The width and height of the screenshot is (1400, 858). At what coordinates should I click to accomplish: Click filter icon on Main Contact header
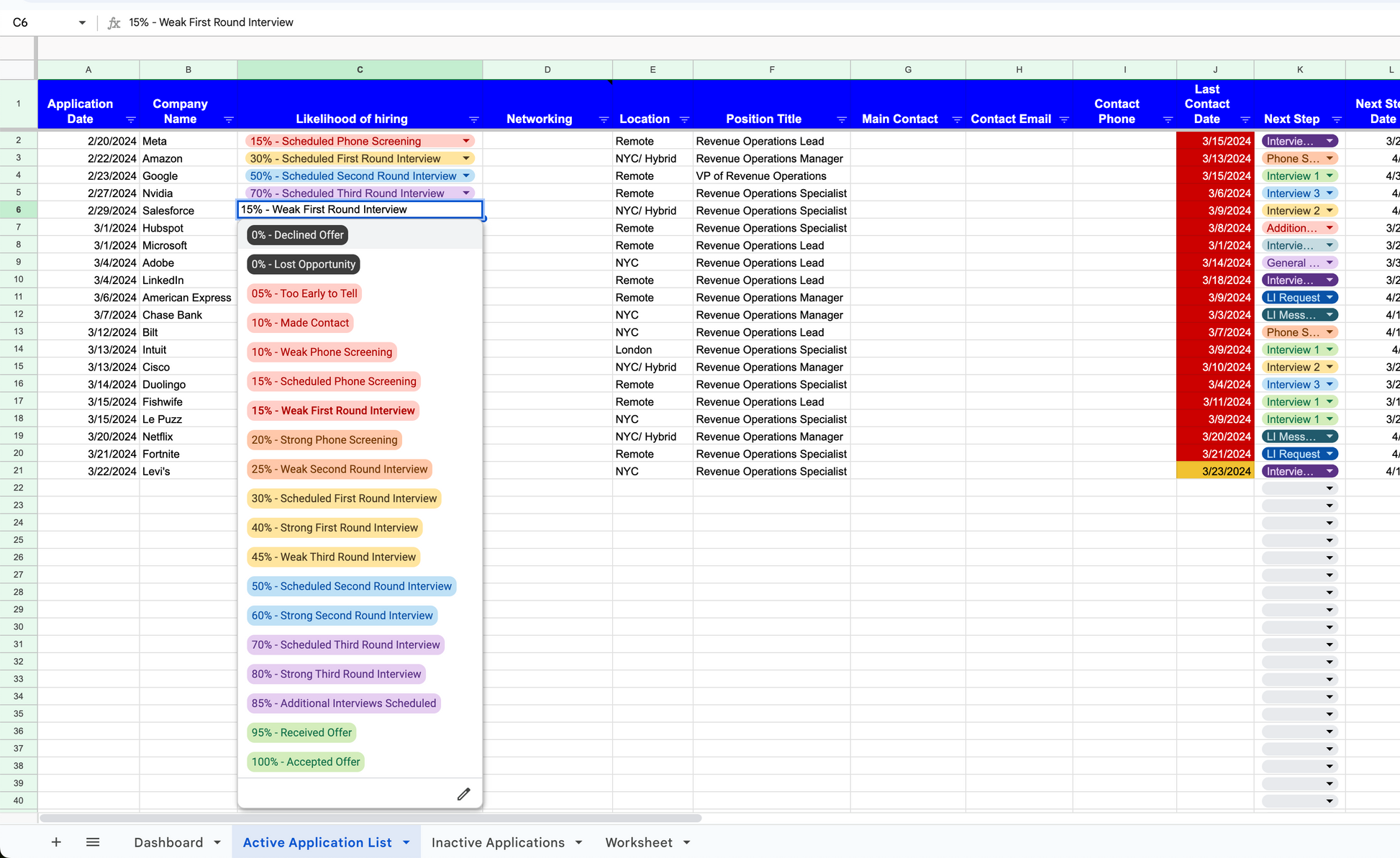coord(957,119)
